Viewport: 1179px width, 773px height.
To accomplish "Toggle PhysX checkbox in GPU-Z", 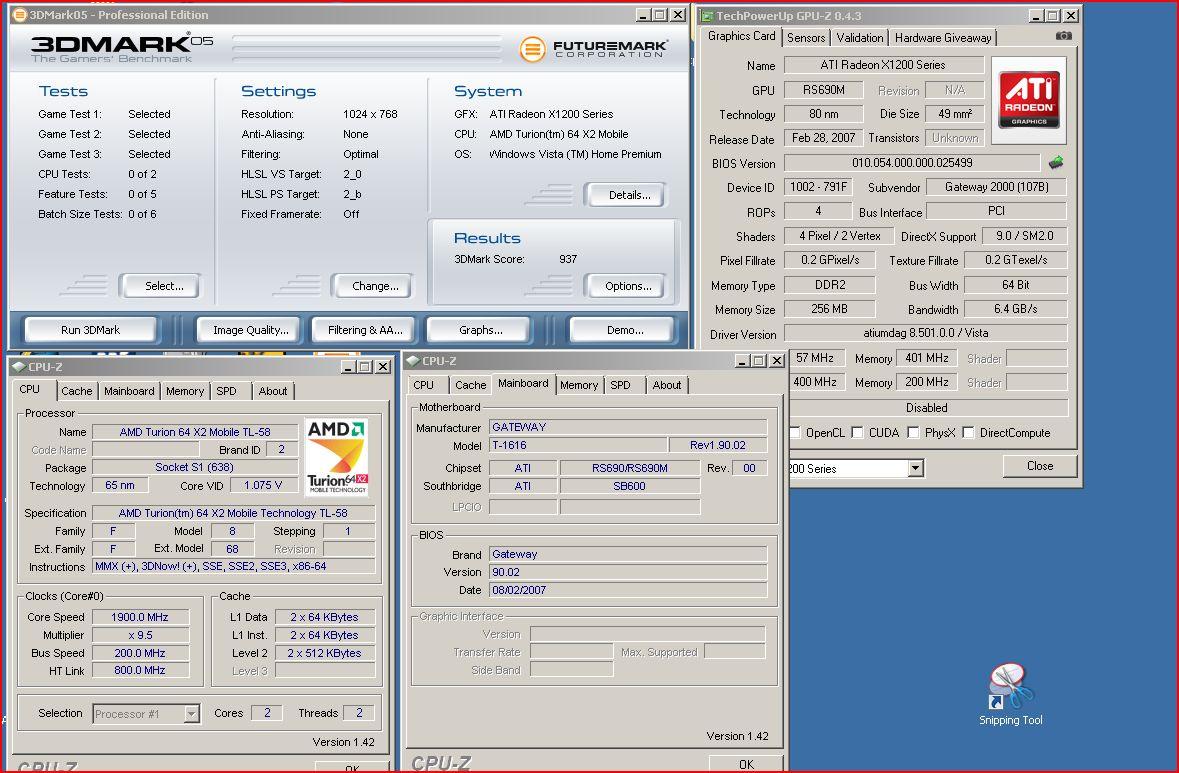I will click(913, 432).
